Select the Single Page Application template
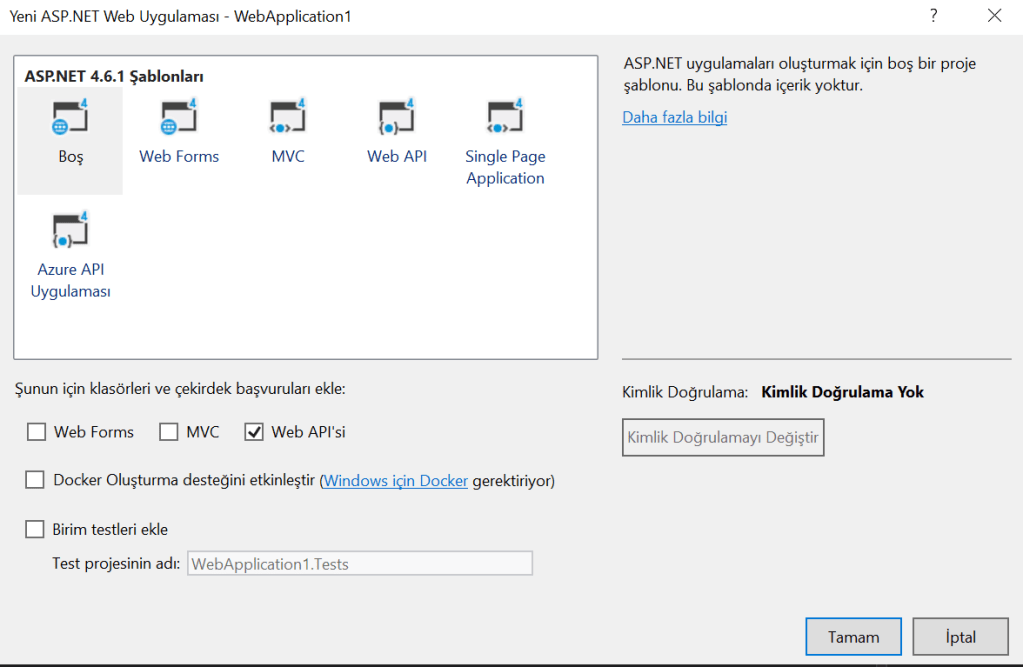 click(505, 120)
